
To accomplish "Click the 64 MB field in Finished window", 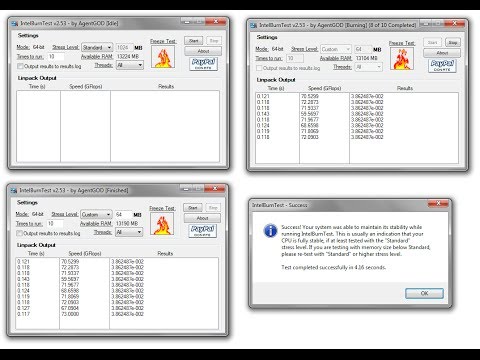I will coord(123,214).
